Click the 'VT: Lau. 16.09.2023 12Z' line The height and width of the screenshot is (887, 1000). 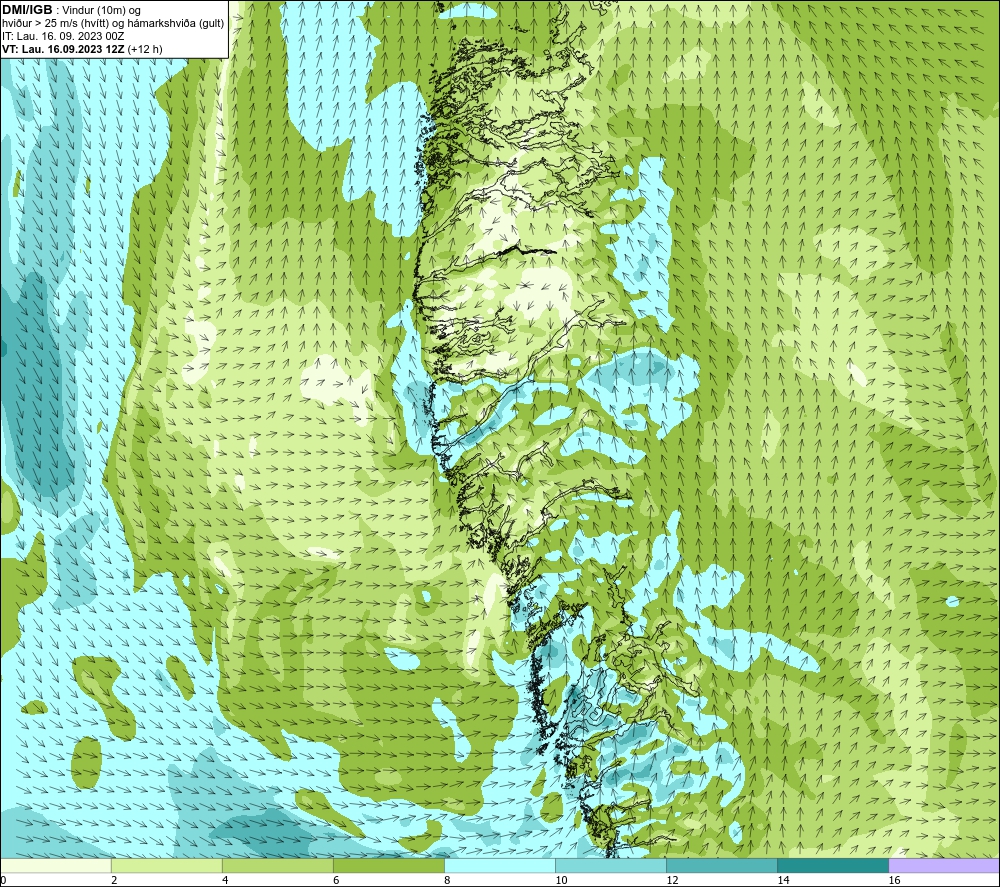(x=64, y=49)
